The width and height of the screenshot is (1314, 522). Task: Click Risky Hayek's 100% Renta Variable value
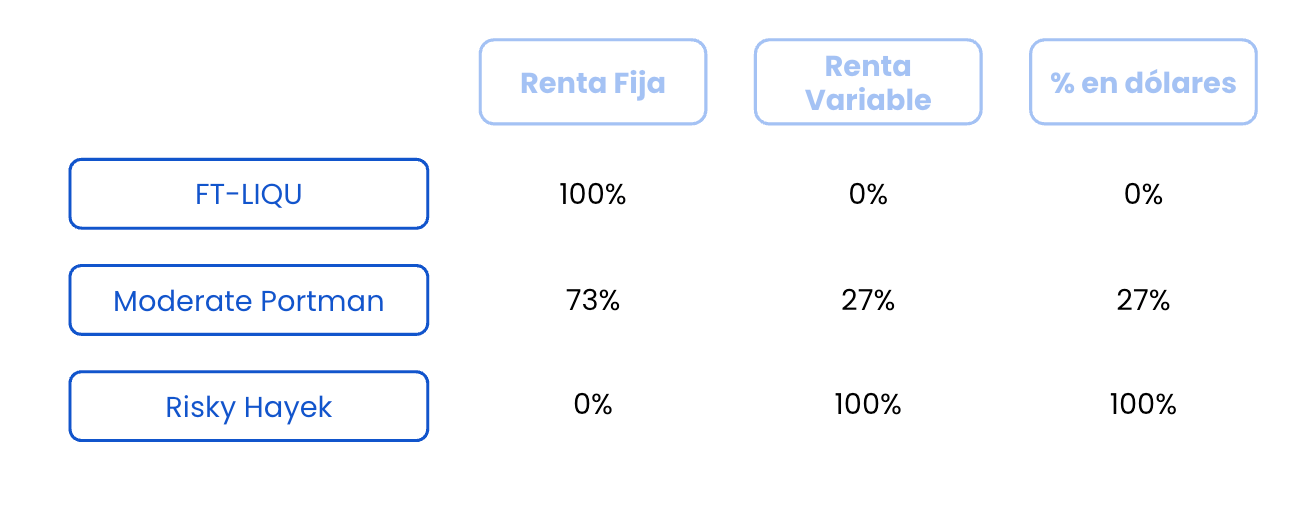[x=868, y=404]
